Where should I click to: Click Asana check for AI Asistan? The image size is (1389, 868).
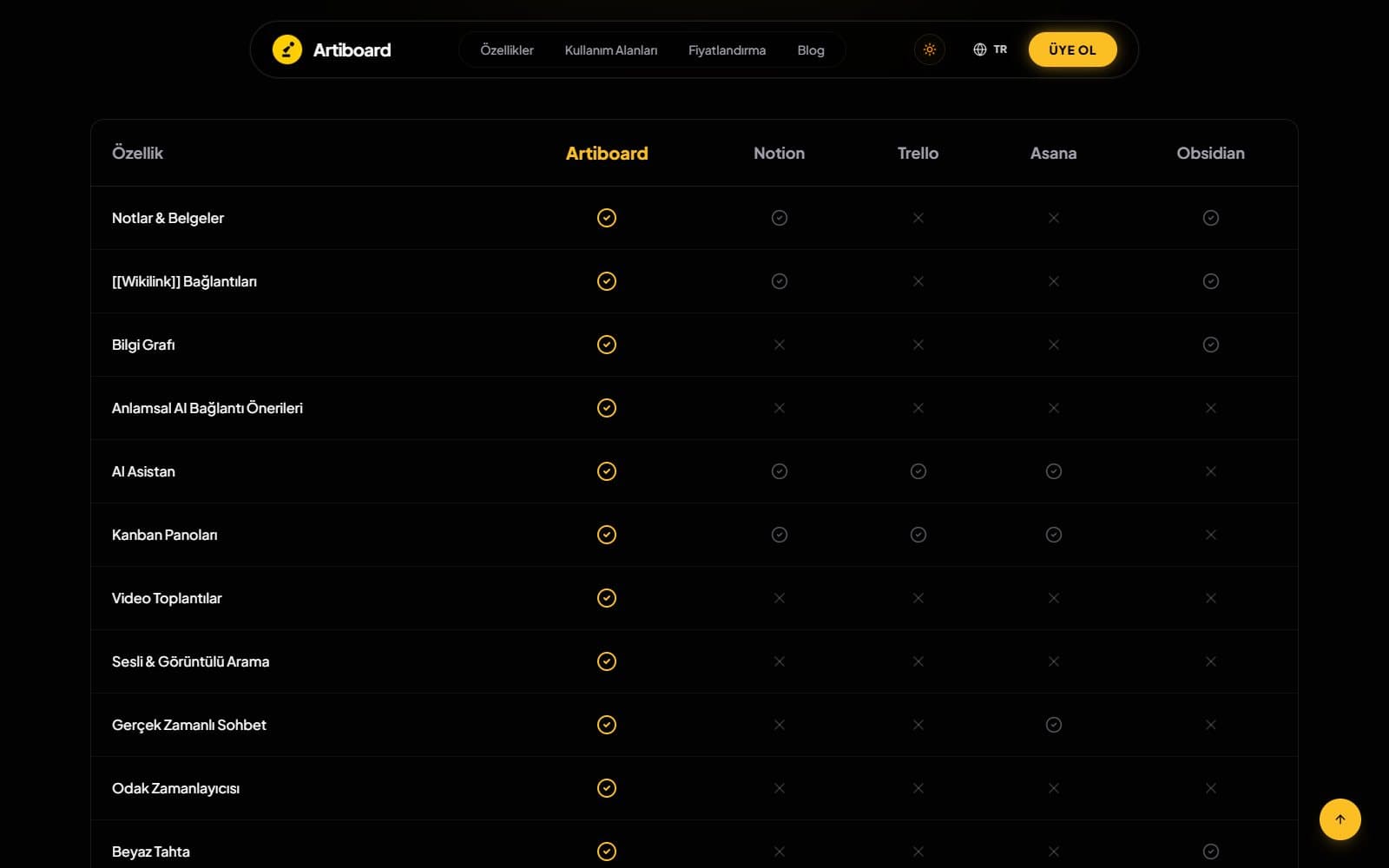pos(1054,471)
